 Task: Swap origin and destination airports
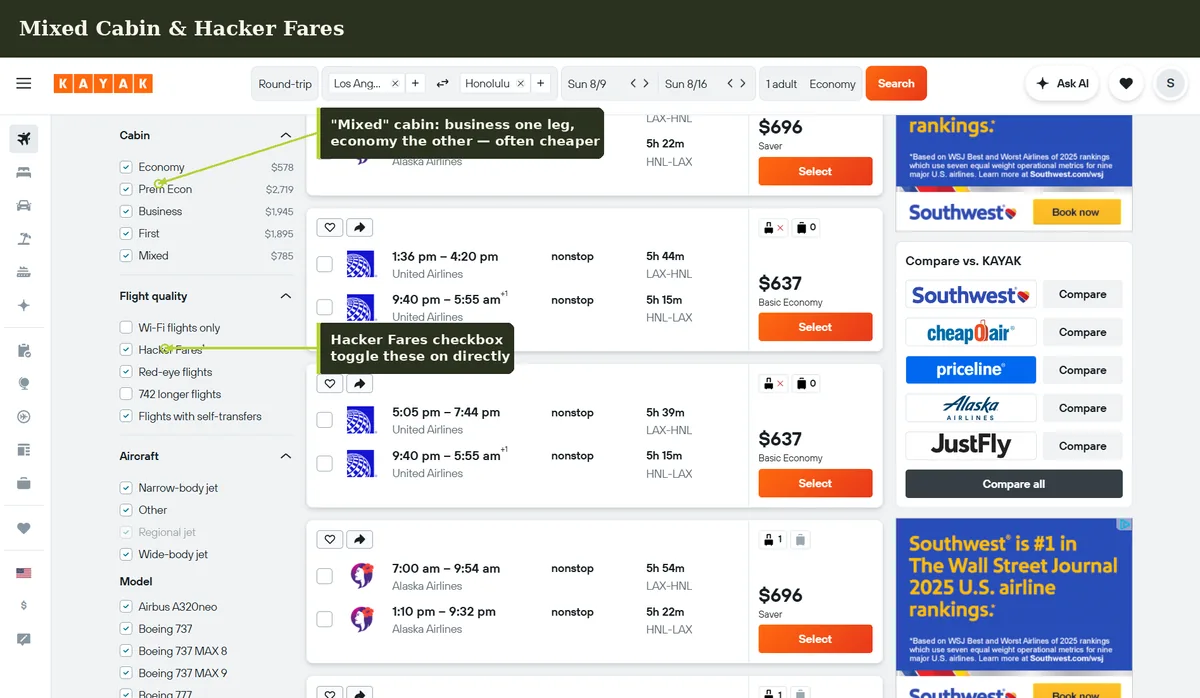tap(443, 84)
